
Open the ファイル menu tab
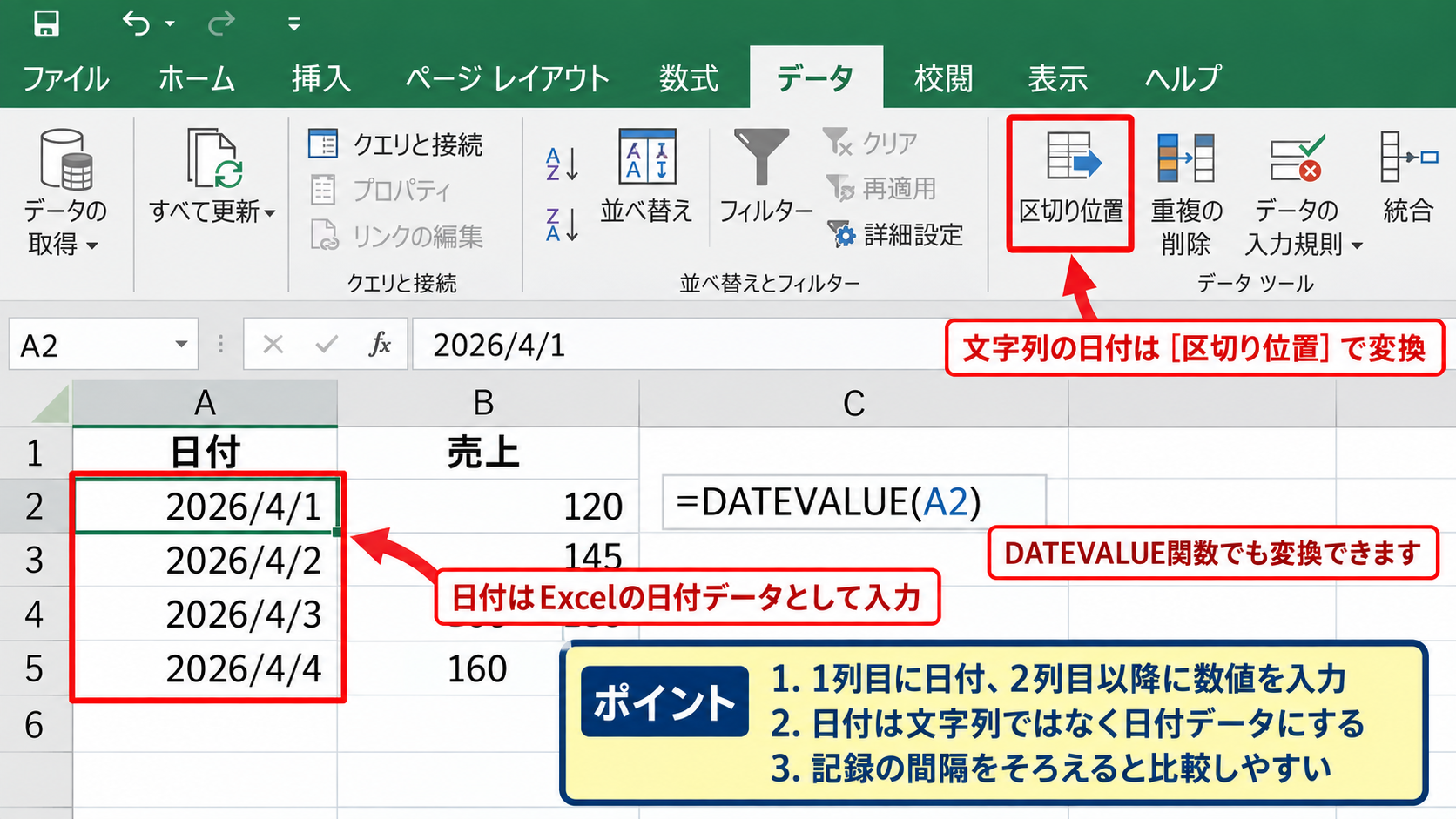65,79
